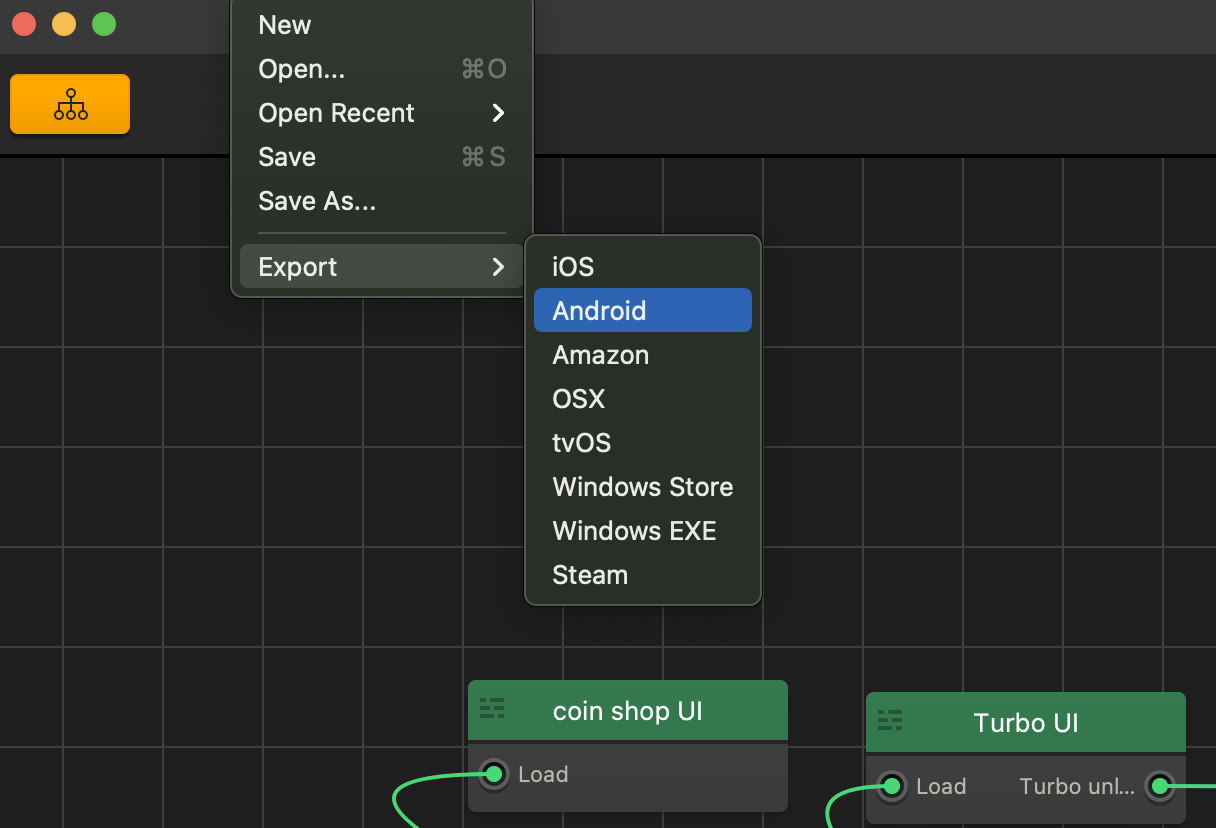Viewport: 1216px width, 828px height.
Task: Click the list icon on Turbo UI node
Action: click(x=890, y=721)
